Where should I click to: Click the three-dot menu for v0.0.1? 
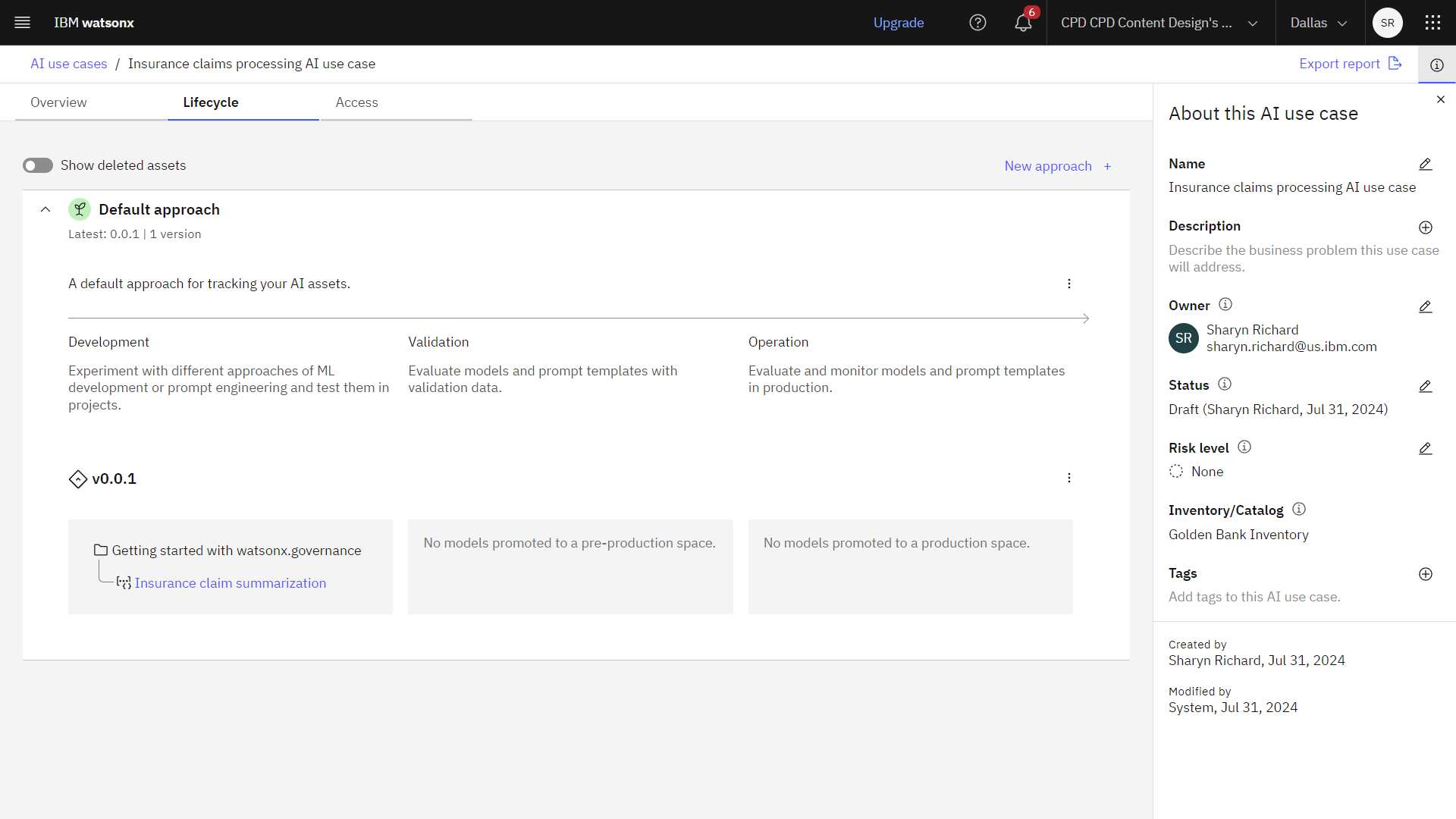1069,478
